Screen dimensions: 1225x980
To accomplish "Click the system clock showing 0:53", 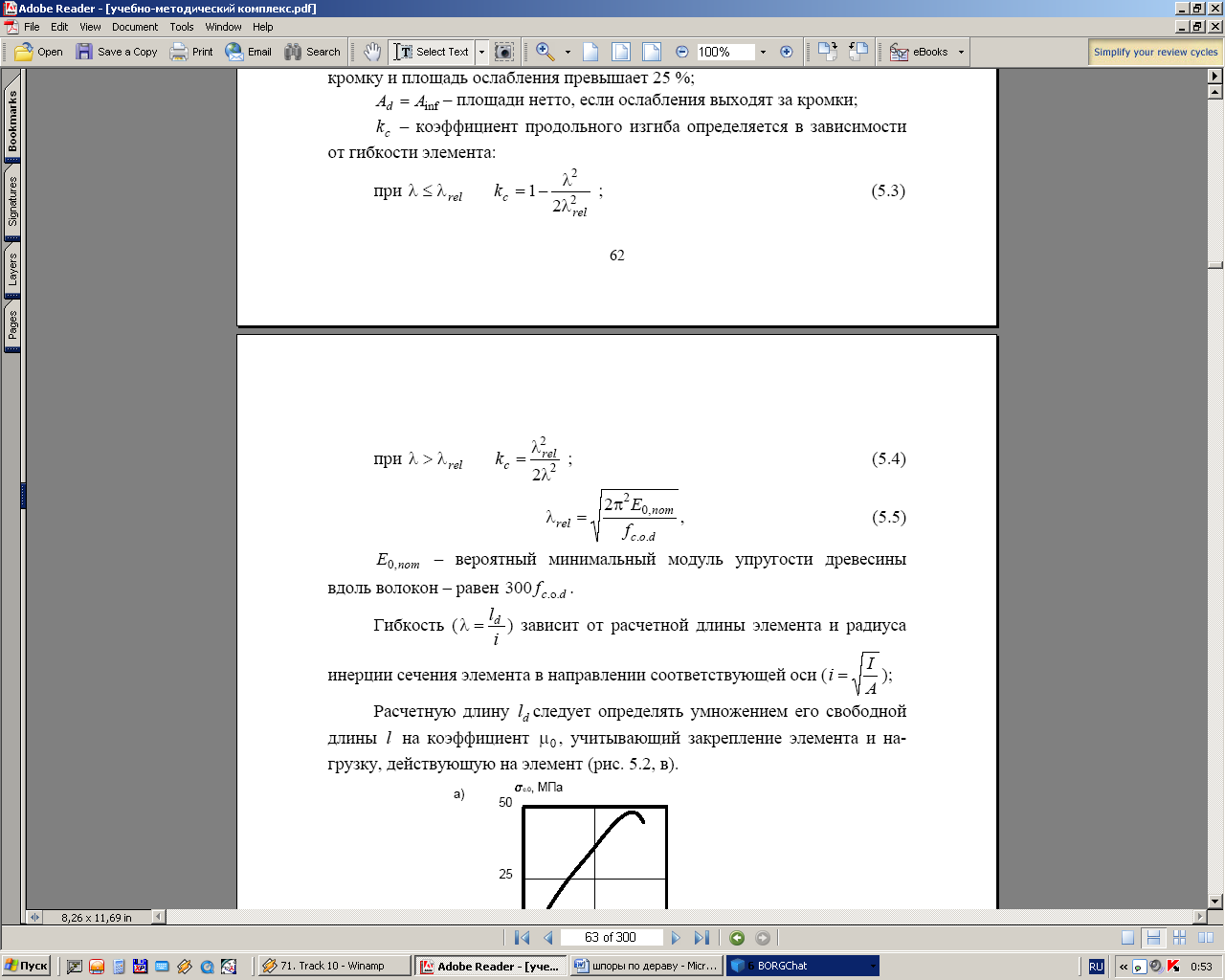I will tap(1201, 967).
